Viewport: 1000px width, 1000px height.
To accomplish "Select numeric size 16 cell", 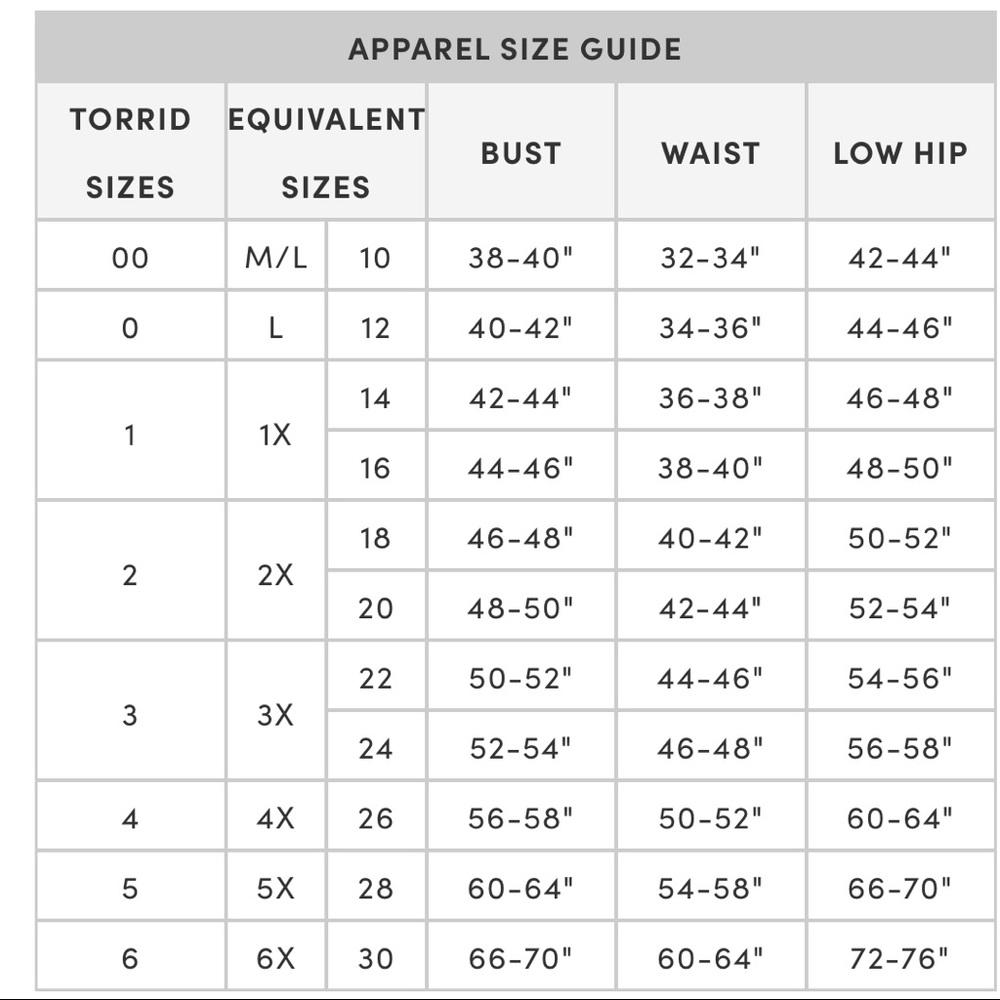I will [376, 466].
